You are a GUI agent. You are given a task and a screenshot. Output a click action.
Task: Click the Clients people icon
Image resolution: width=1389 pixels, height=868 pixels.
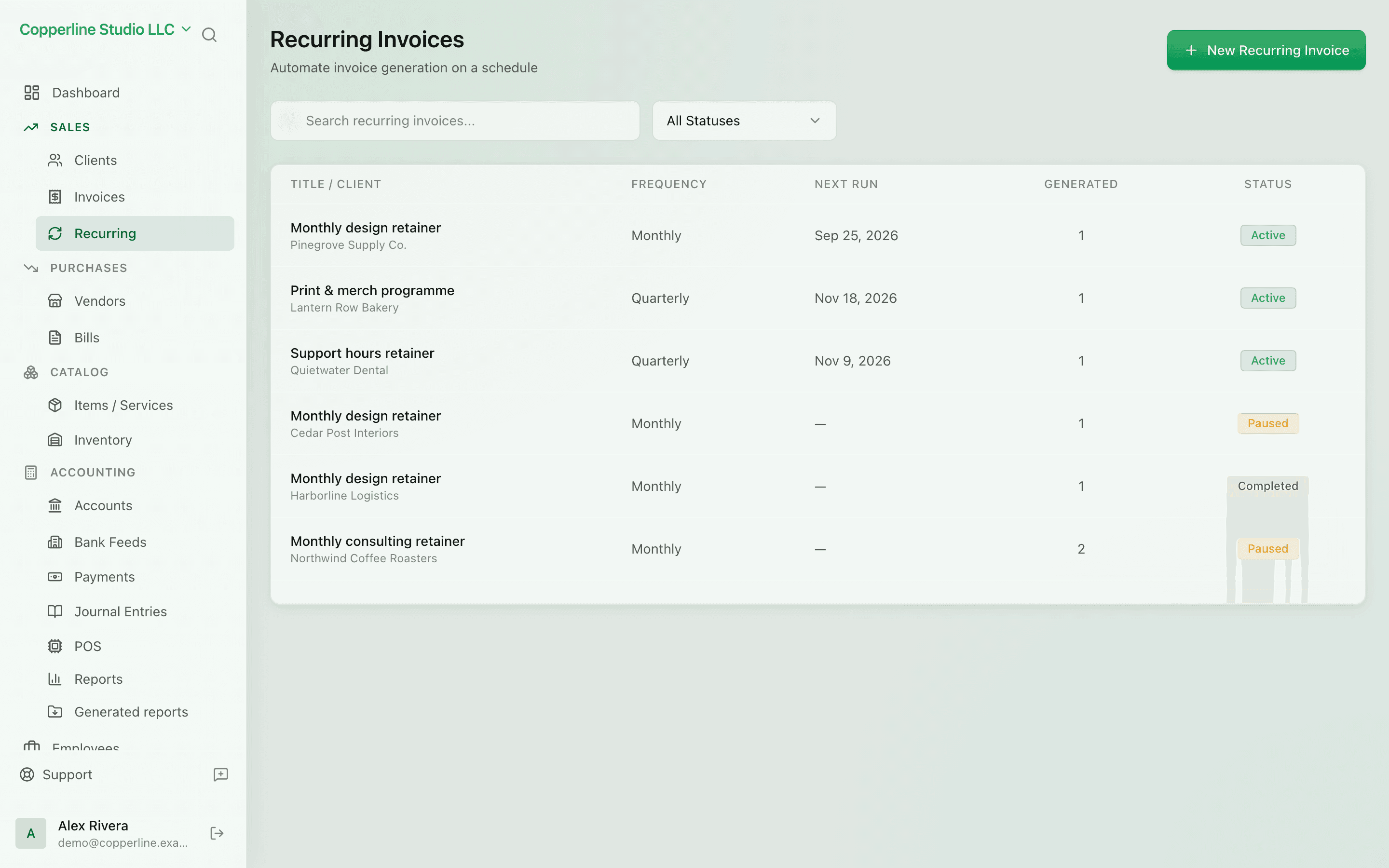click(x=55, y=160)
